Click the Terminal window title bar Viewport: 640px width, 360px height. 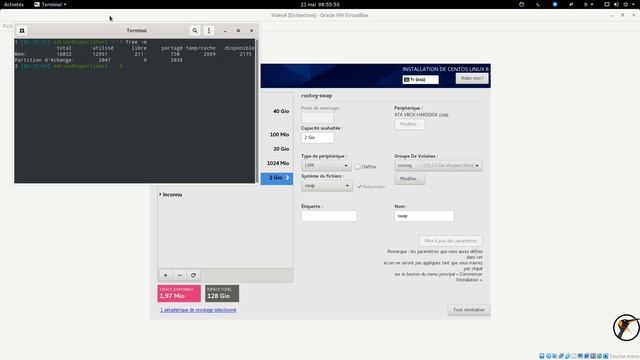[136, 31]
